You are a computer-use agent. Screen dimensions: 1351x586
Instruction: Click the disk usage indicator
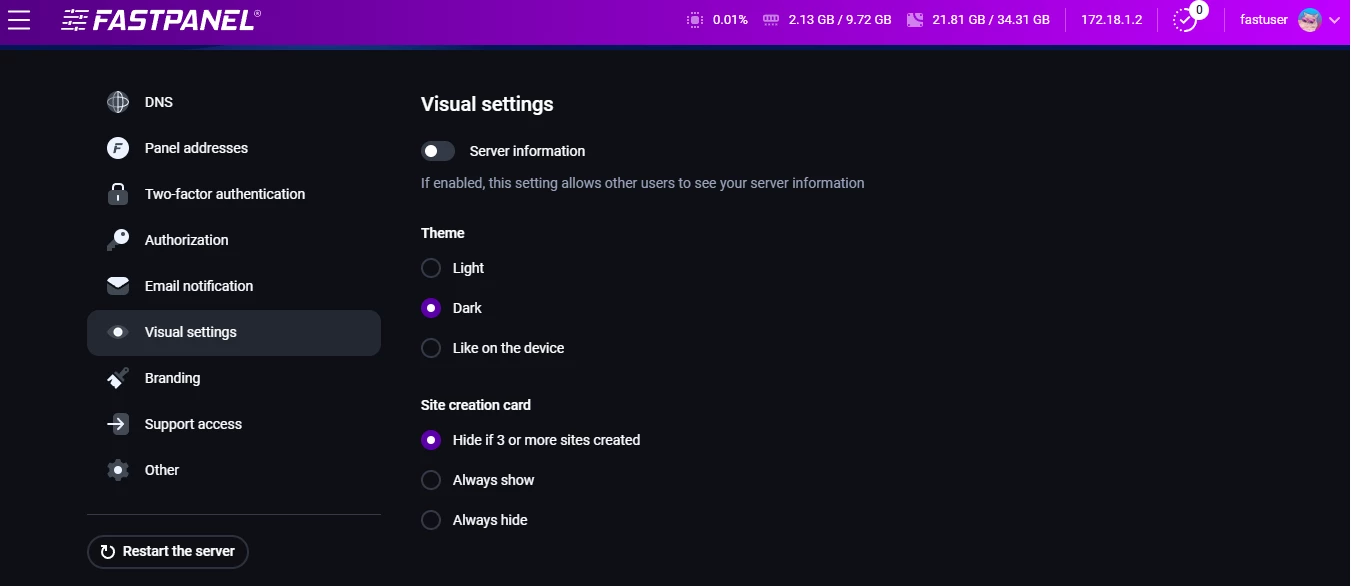coord(977,19)
